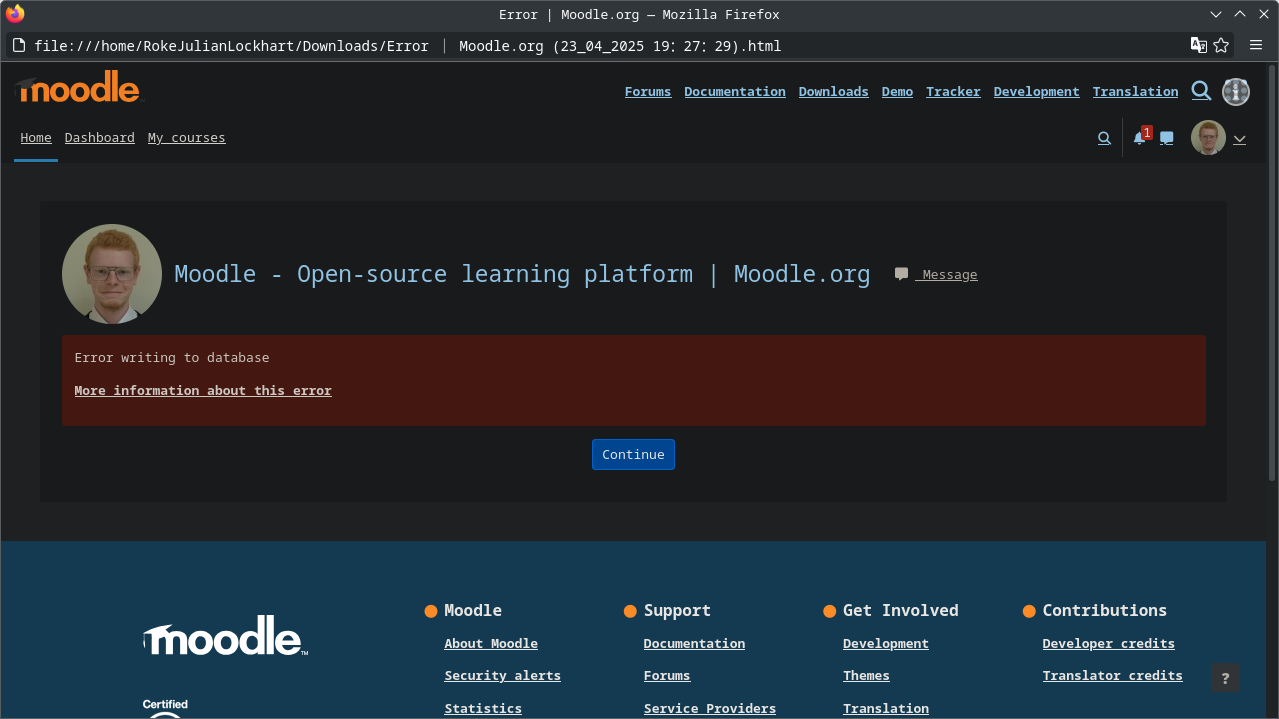The width and height of the screenshot is (1279, 719).
Task: Open Forums under the Support footer heading
Action: 667,676
